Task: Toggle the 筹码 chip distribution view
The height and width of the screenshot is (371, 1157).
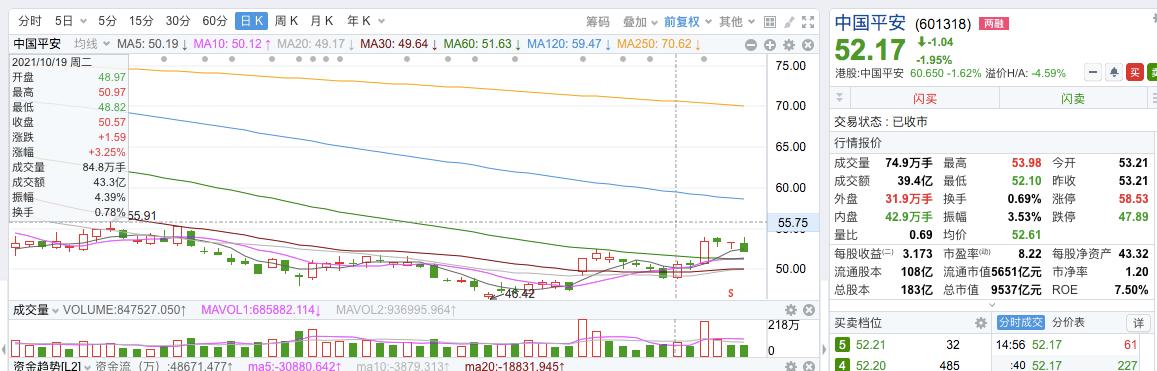Action: (598, 22)
